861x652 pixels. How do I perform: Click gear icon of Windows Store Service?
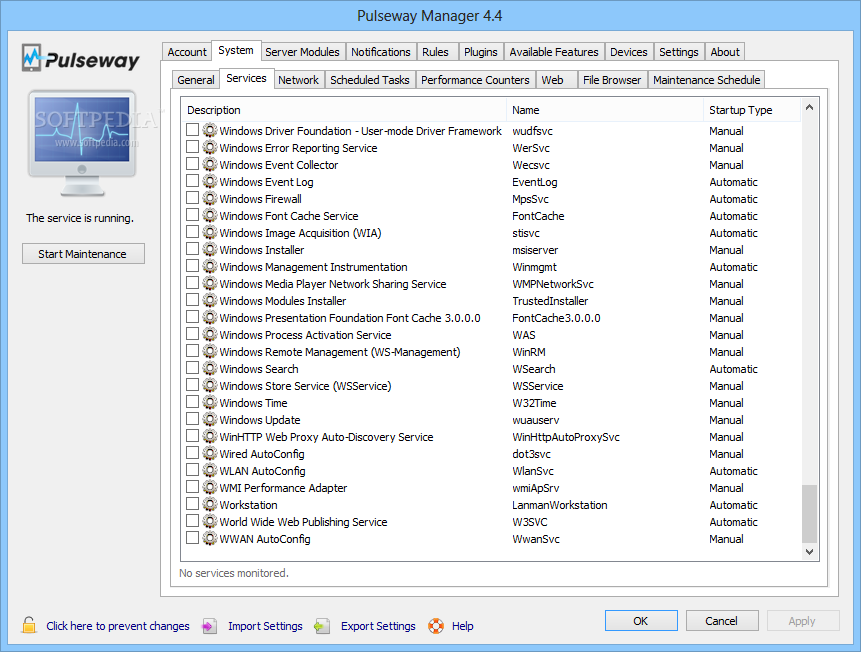(x=210, y=385)
